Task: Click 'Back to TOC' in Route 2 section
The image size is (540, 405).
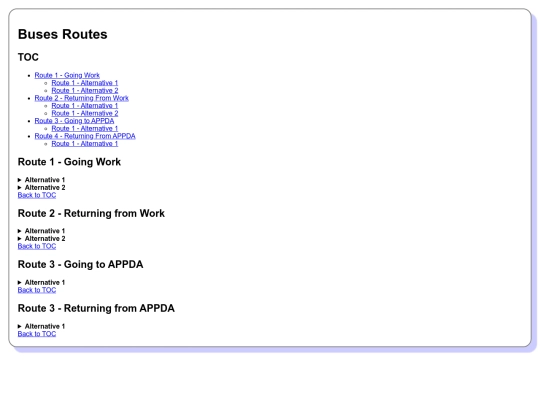Action: [x=37, y=246]
